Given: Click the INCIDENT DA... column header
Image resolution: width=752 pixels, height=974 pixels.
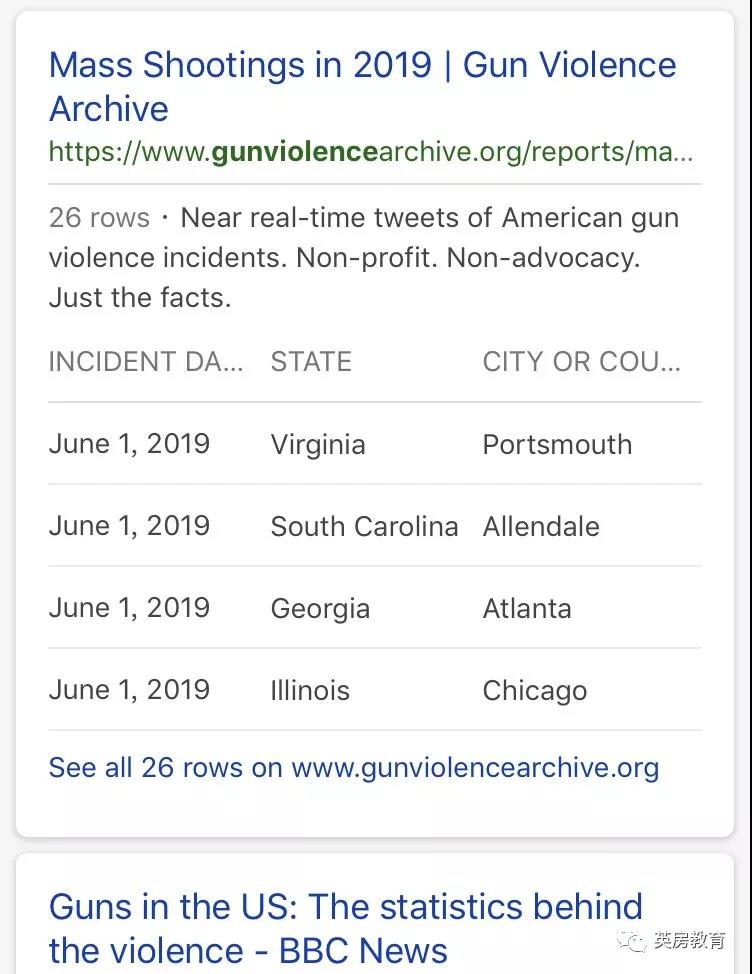Looking at the screenshot, I should (x=146, y=362).
